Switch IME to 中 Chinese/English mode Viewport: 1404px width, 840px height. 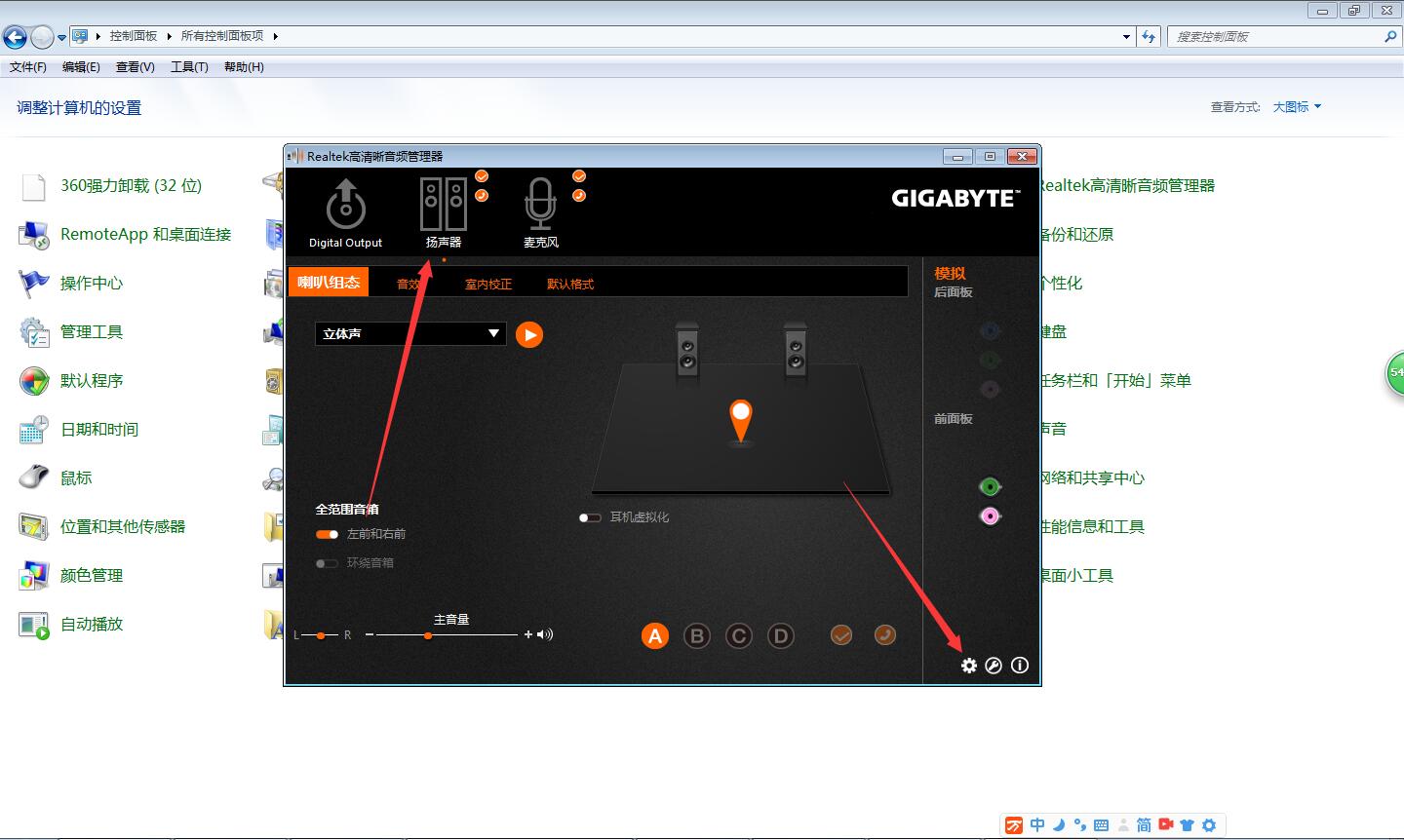pyautogui.click(x=1037, y=825)
